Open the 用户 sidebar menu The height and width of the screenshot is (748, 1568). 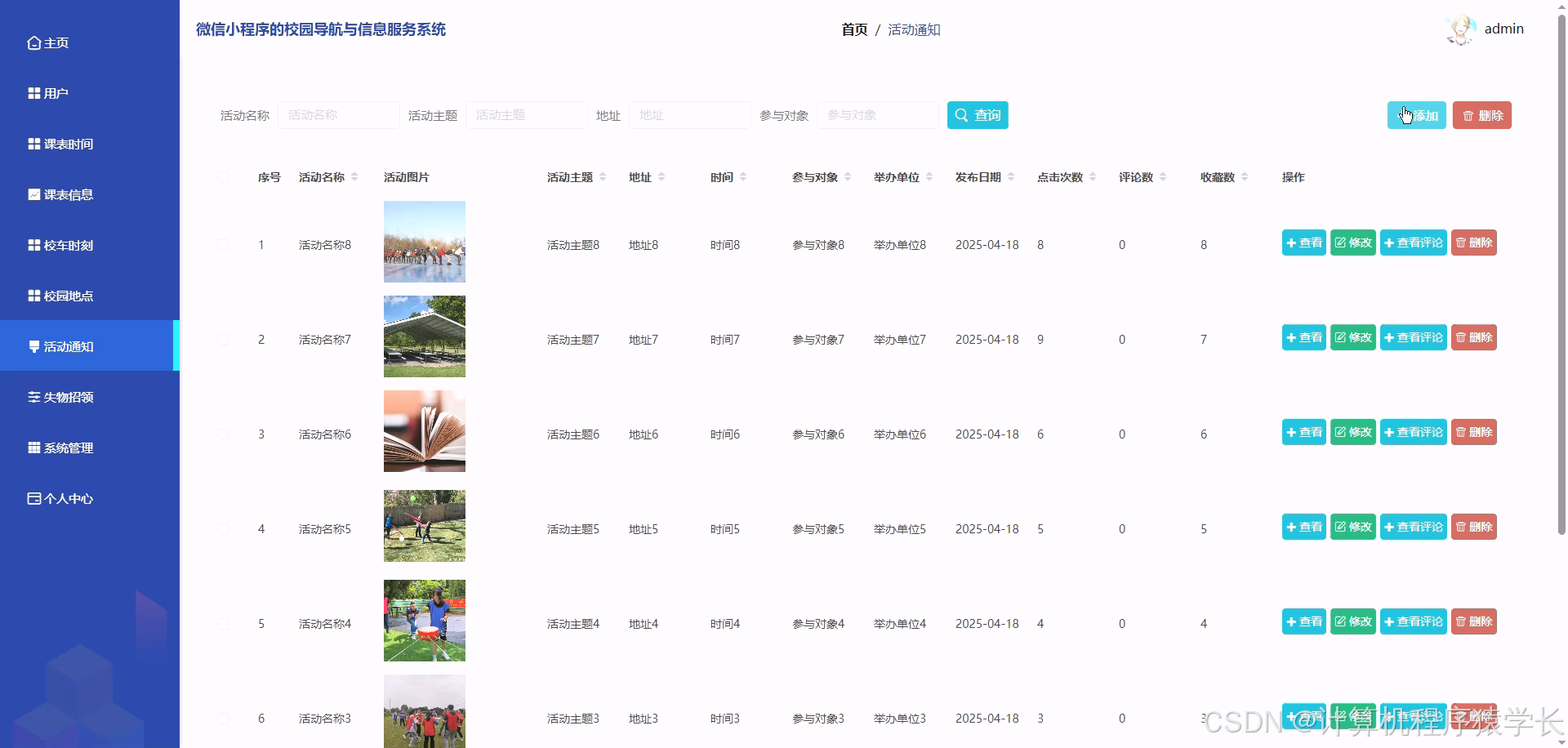90,93
